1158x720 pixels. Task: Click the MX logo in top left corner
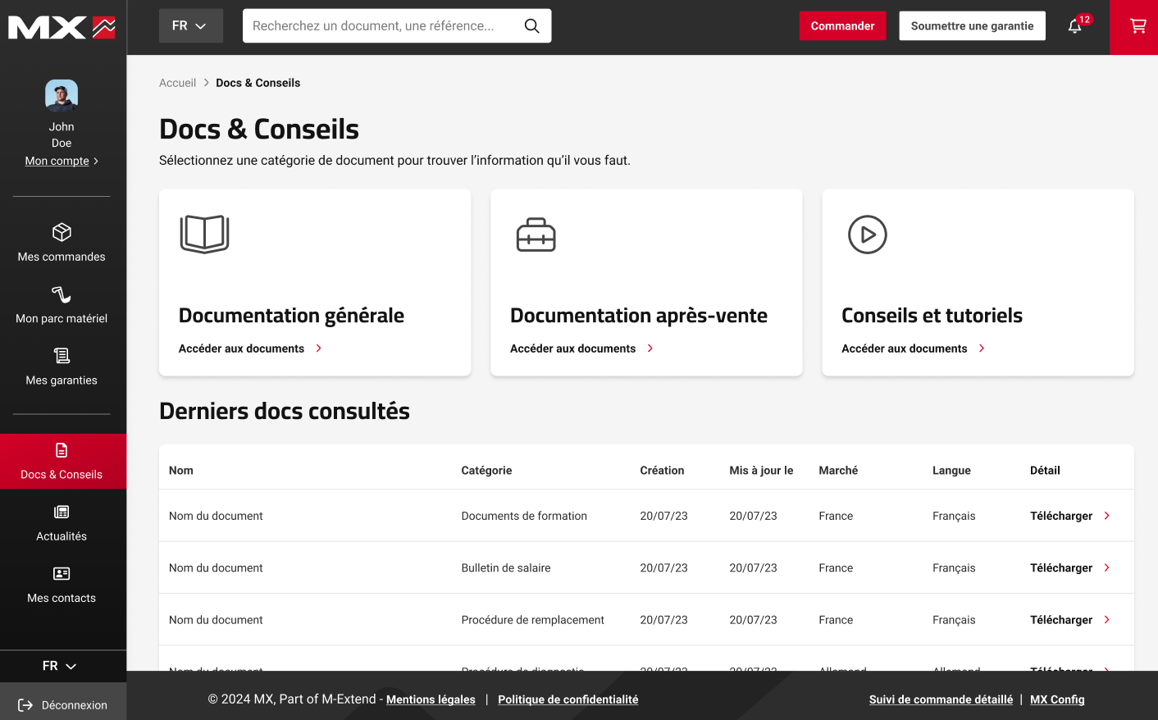pos(61,27)
